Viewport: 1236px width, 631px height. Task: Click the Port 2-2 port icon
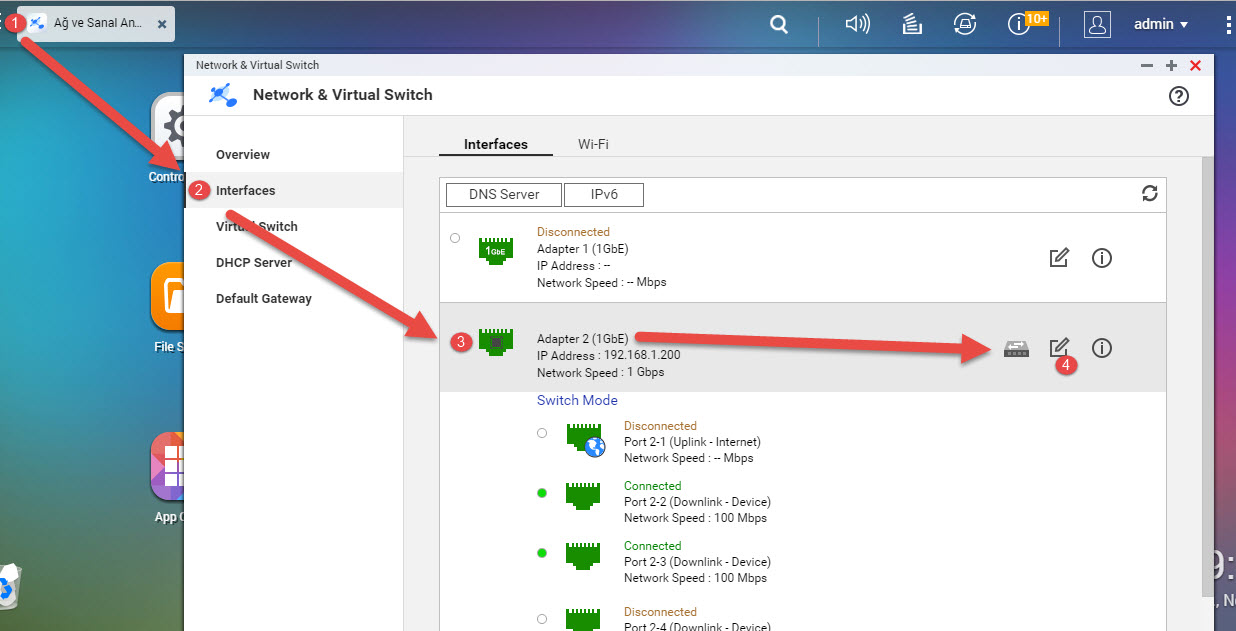tap(583, 495)
